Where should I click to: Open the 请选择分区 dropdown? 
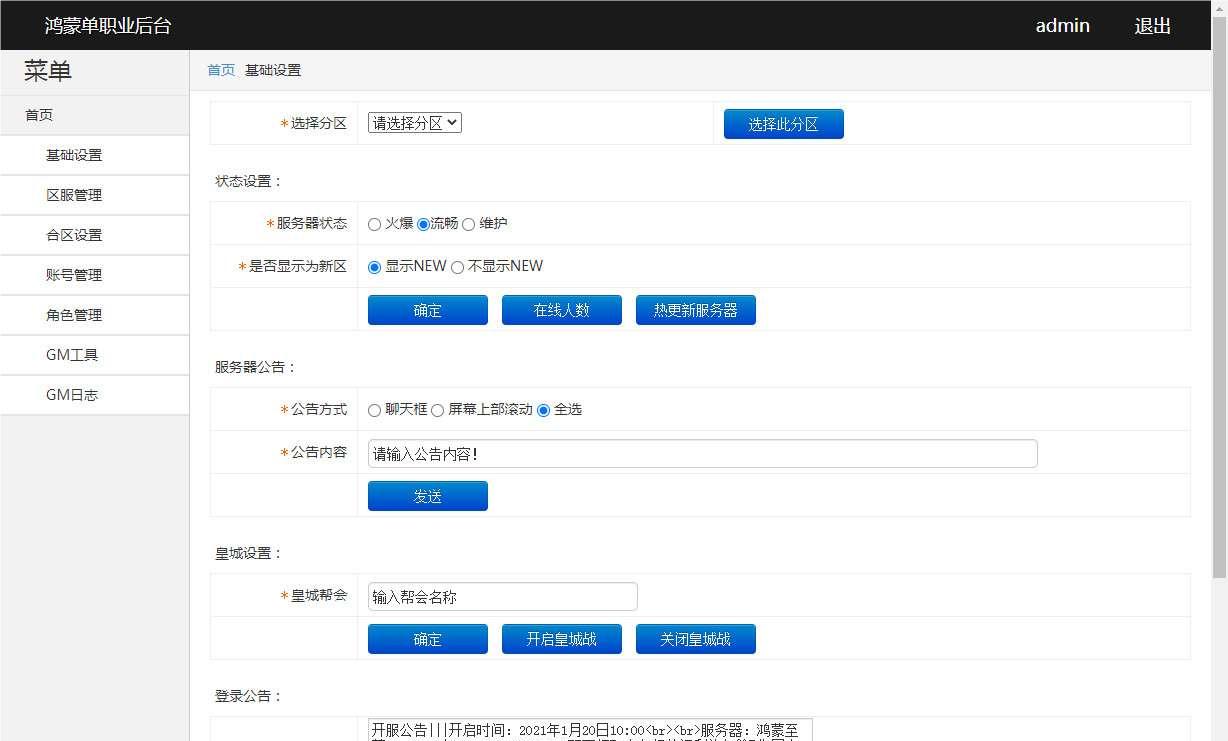pyautogui.click(x=414, y=123)
